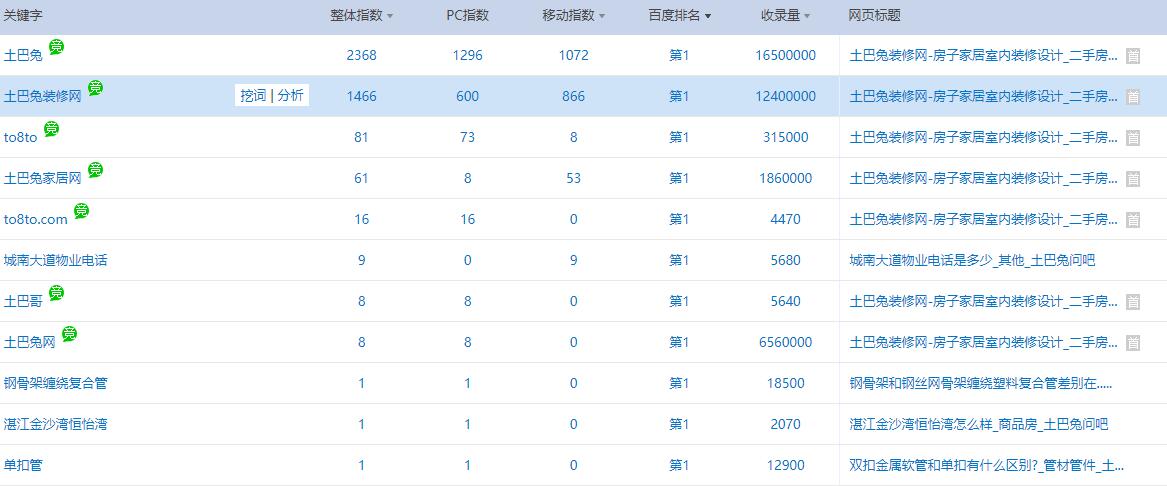Viewport: 1167px width, 486px height.
Task: Click 第1 rank in 单扣管 row
Action: coord(680,465)
